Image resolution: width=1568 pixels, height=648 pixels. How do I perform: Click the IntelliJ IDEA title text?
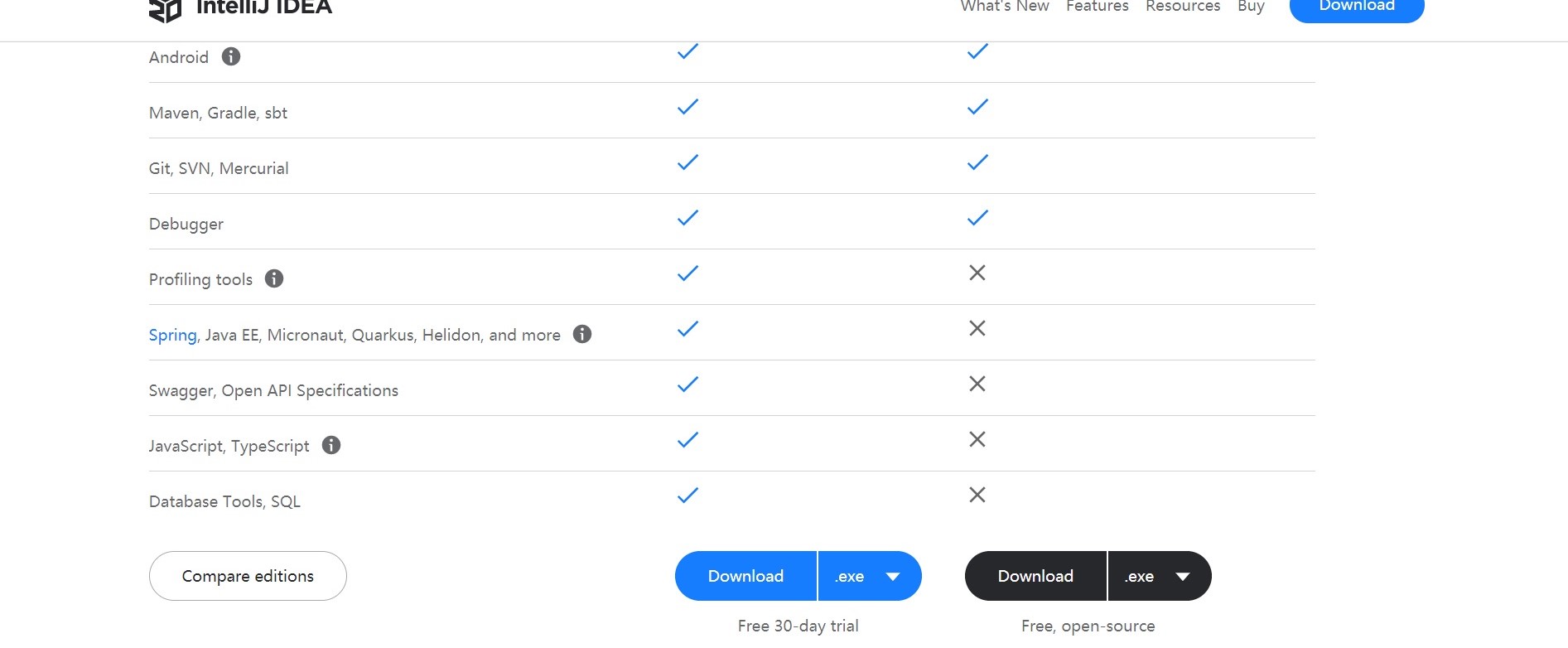pyautogui.click(x=264, y=8)
